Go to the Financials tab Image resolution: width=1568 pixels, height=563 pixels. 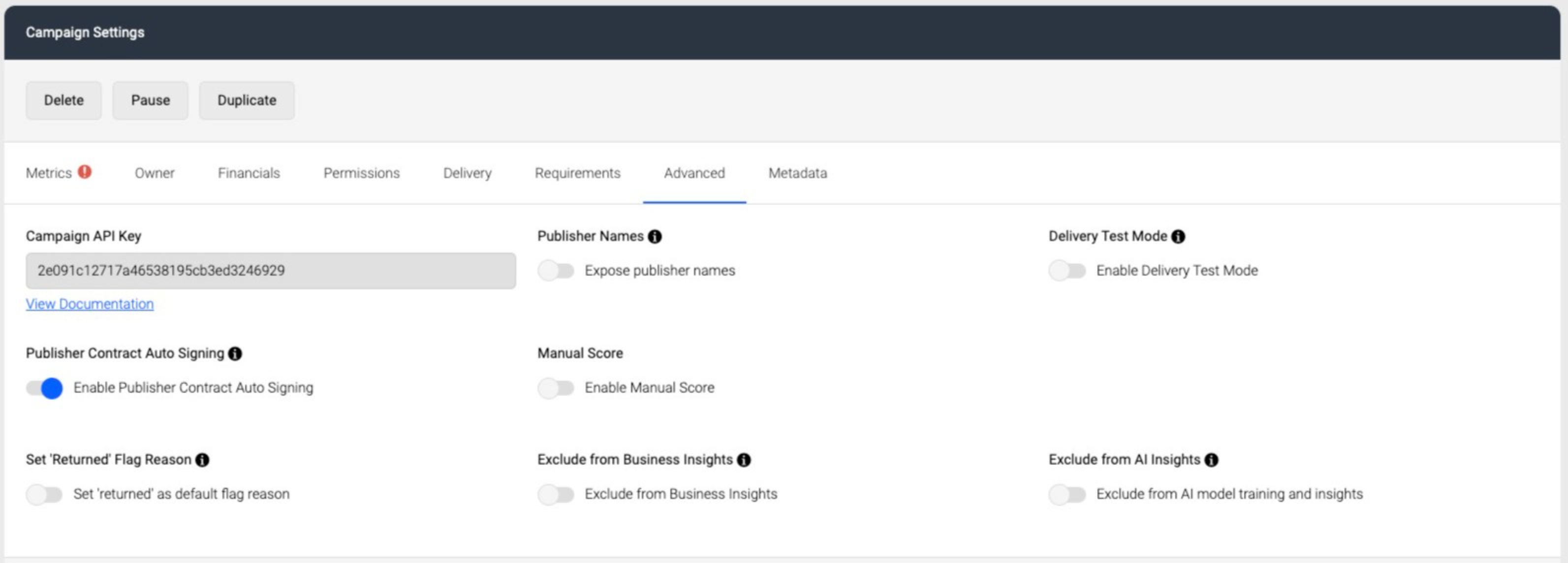[x=249, y=173]
